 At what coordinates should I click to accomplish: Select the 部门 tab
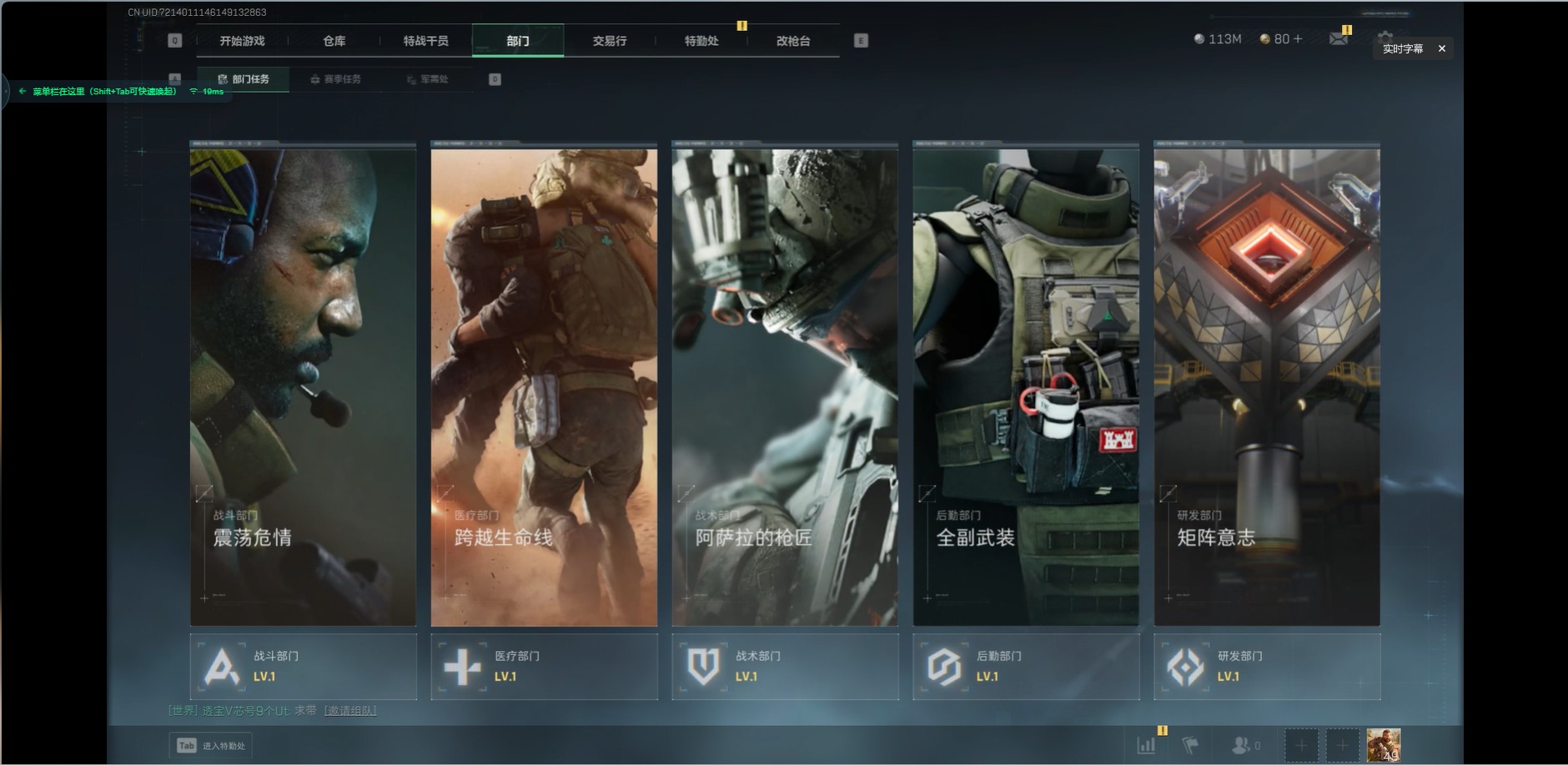[x=518, y=41]
